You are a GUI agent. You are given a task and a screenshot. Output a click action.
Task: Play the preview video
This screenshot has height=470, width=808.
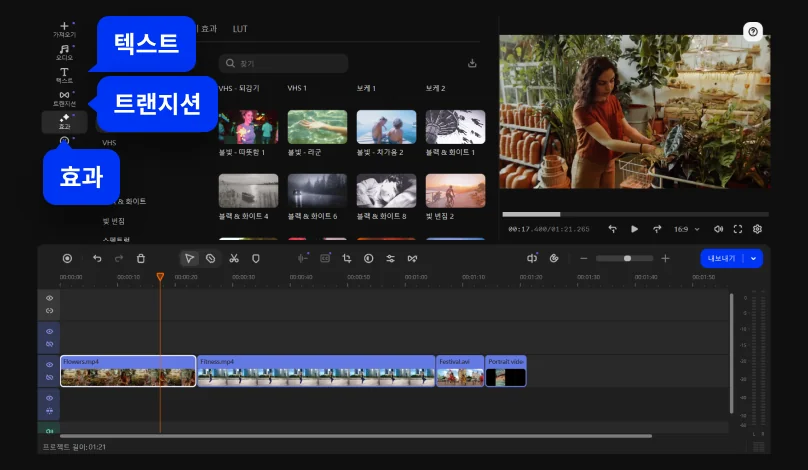pos(634,229)
